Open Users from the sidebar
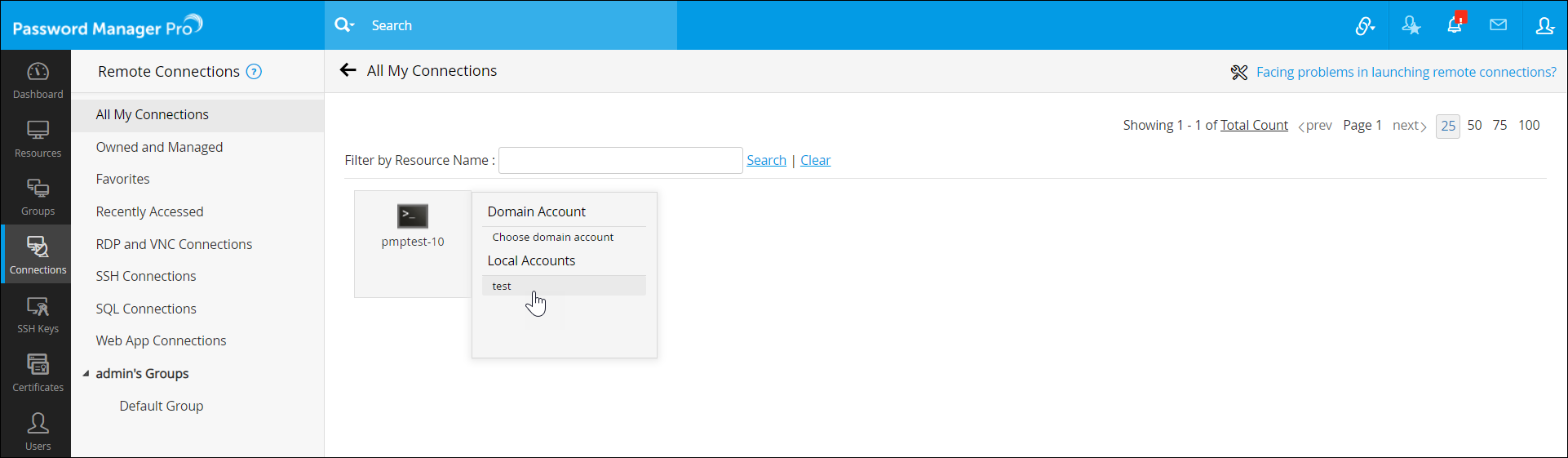The height and width of the screenshot is (458, 1568). click(x=38, y=432)
